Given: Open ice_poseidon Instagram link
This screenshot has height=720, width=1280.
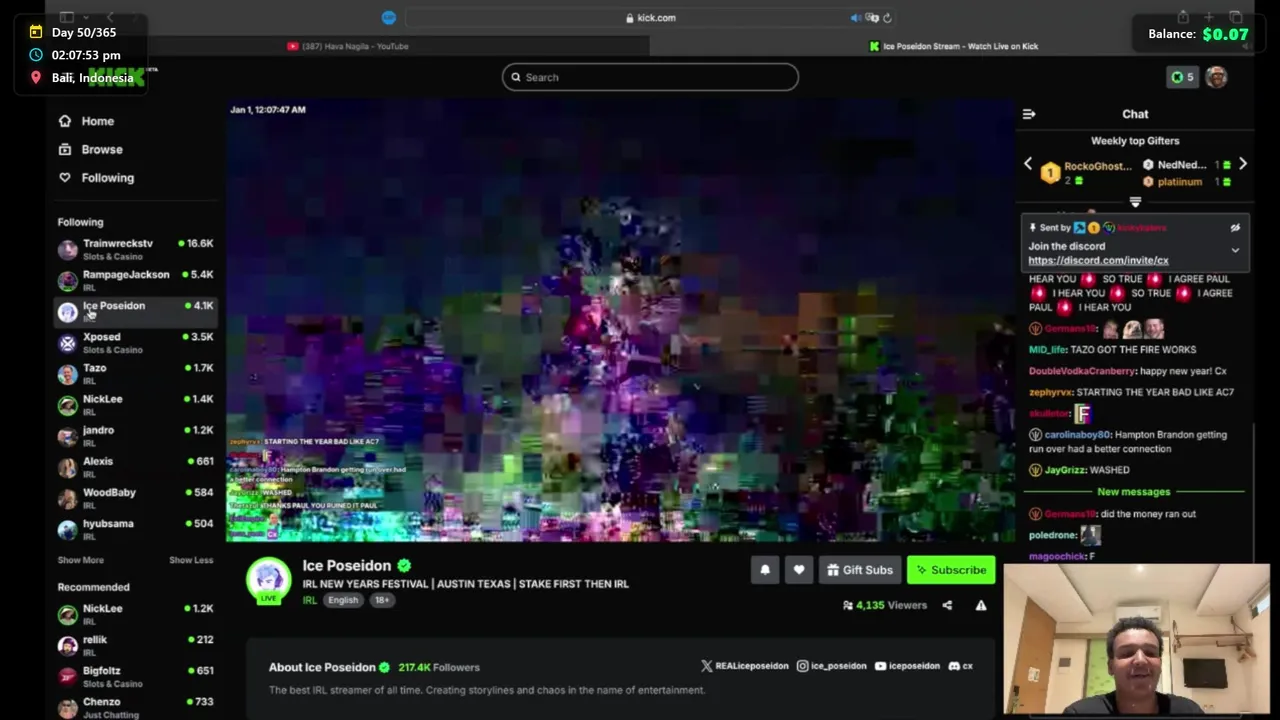Looking at the screenshot, I should (831, 666).
